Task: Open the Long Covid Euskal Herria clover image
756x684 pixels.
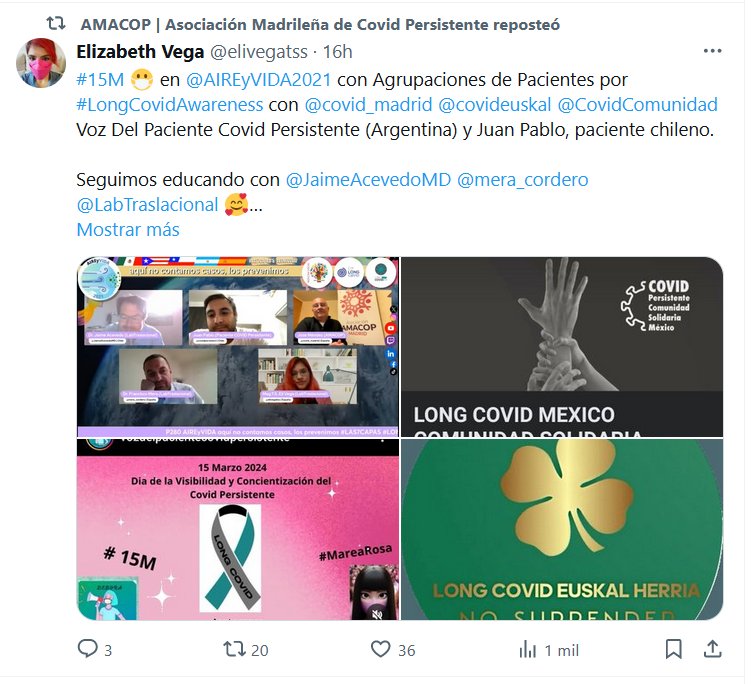Action: pyautogui.click(x=562, y=529)
